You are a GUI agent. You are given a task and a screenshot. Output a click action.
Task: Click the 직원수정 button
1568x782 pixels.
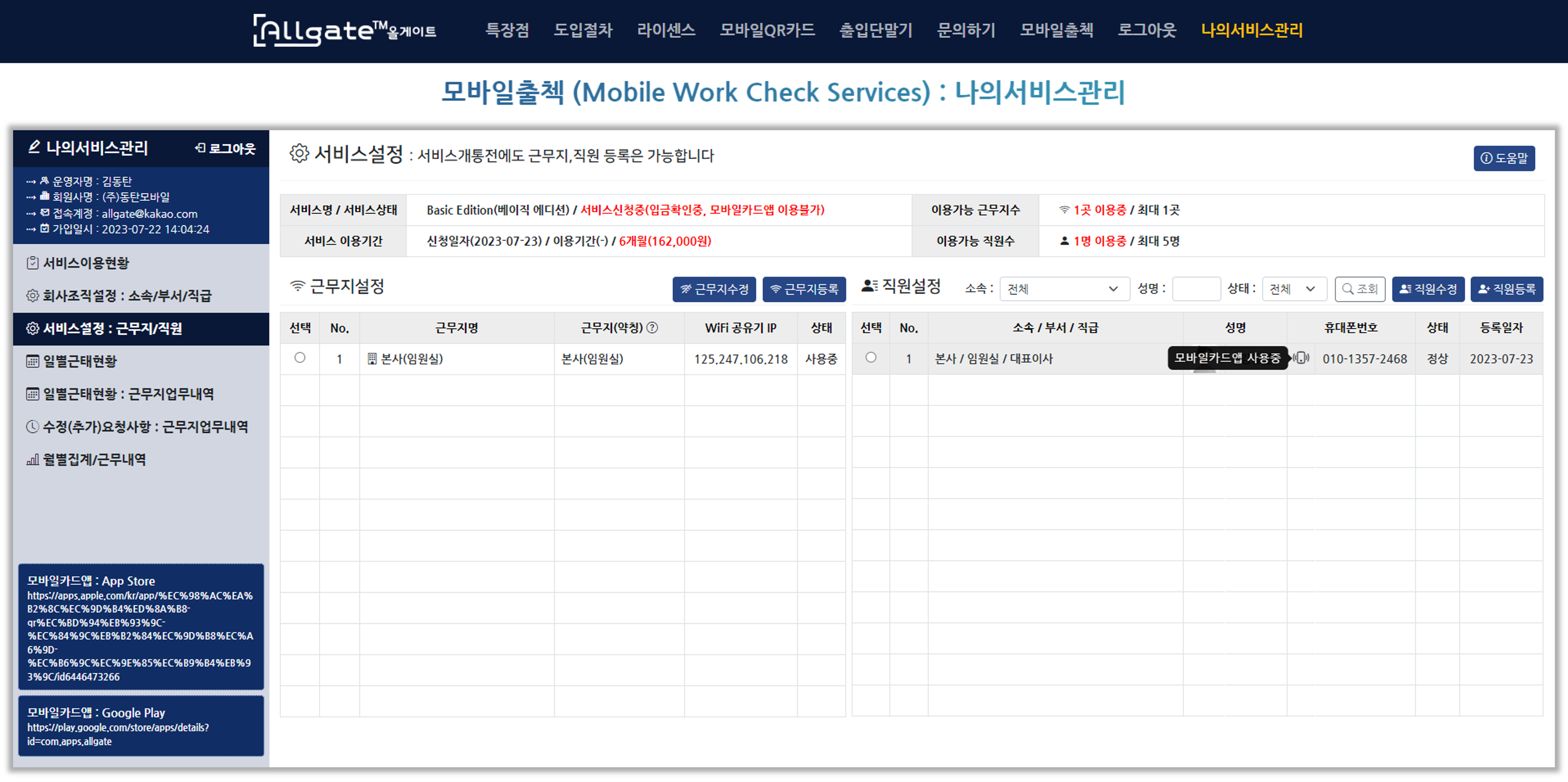tap(1428, 289)
